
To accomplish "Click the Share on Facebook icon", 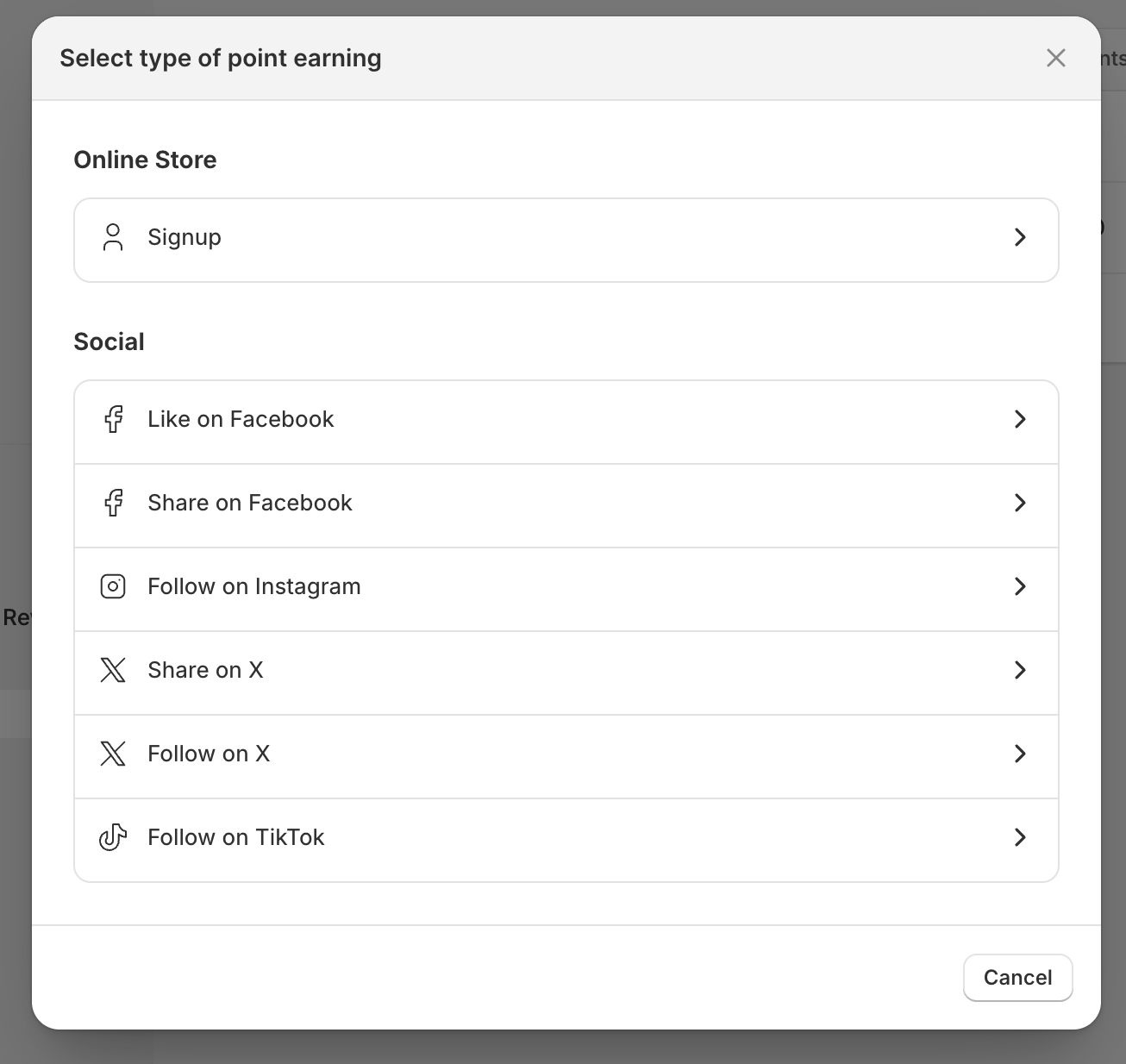I will (x=113, y=503).
